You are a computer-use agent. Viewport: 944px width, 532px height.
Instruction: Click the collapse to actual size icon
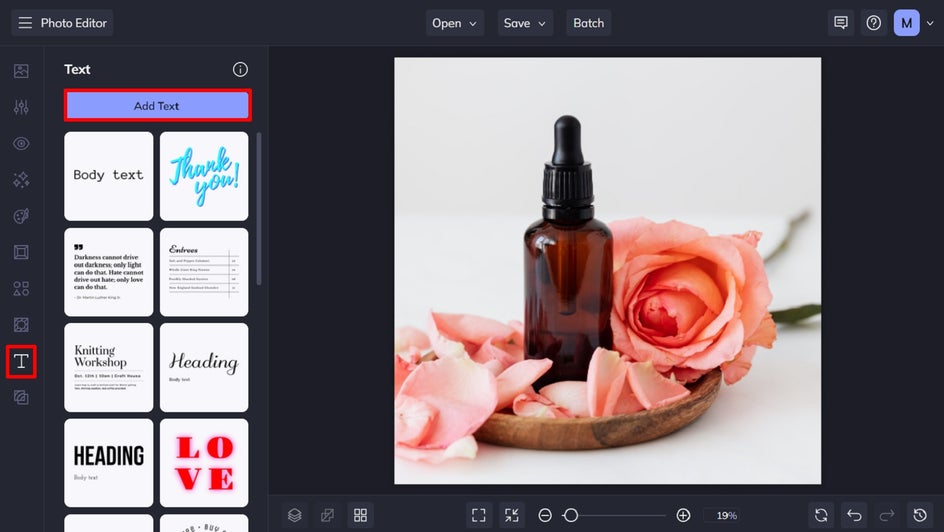pos(512,515)
